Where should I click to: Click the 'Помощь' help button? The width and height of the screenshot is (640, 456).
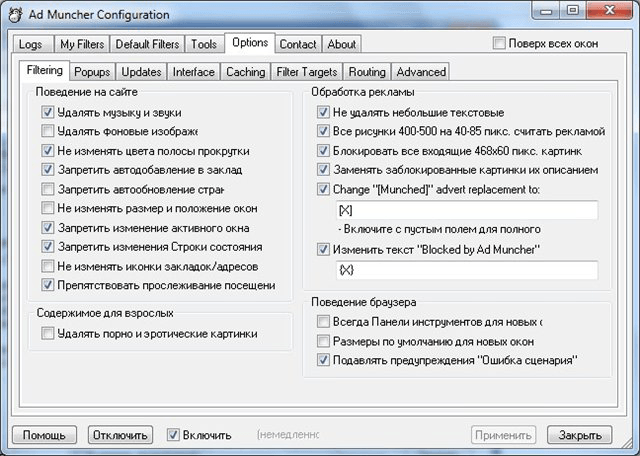[44, 435]
